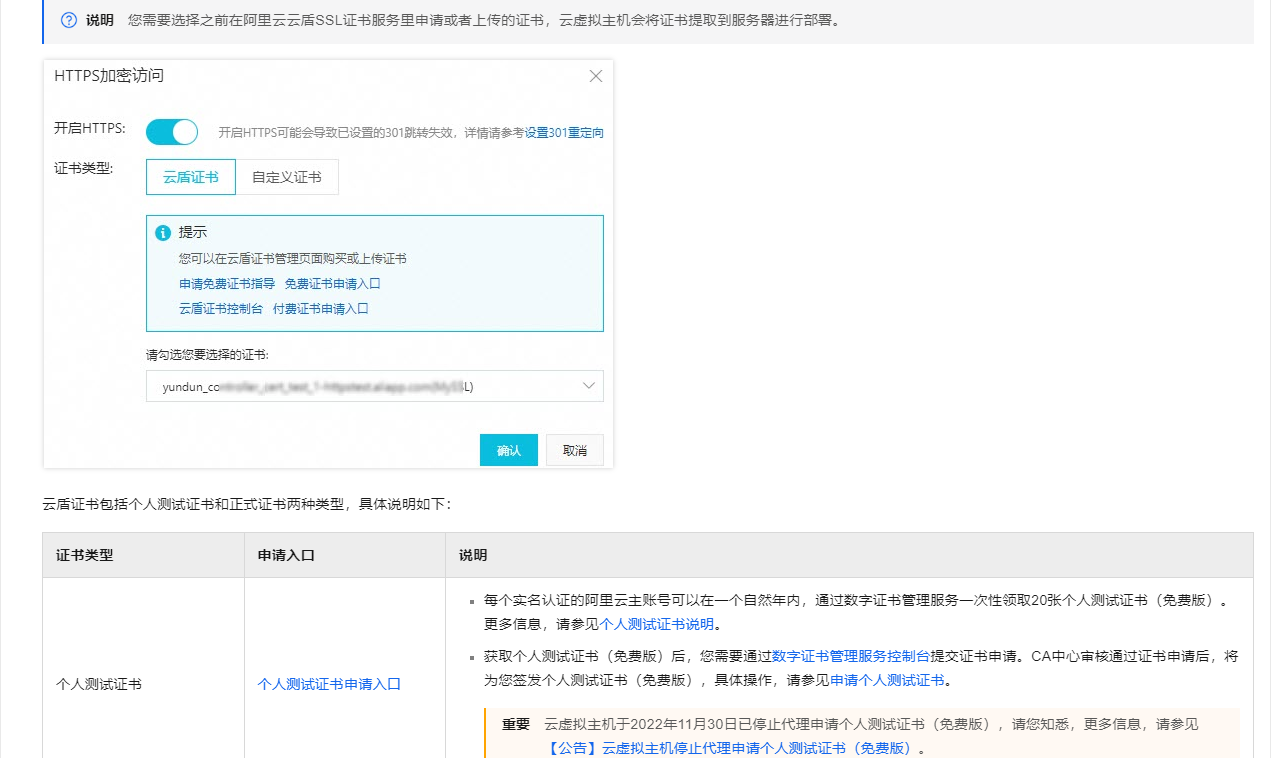1288x758 pixels.
Task: Open the 个人测试证书申请入口 link
Action: tap(329, 684)
